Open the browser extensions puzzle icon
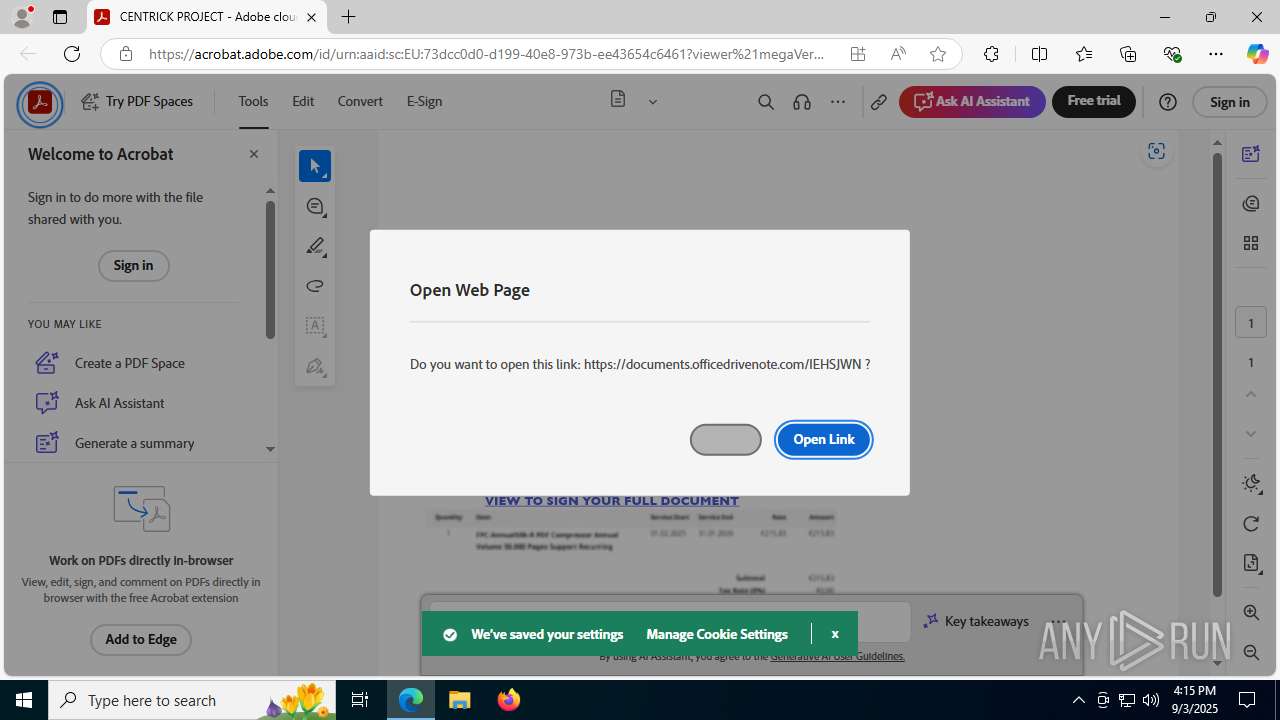Screen dimensions: 1280x720 pos(991,54)
